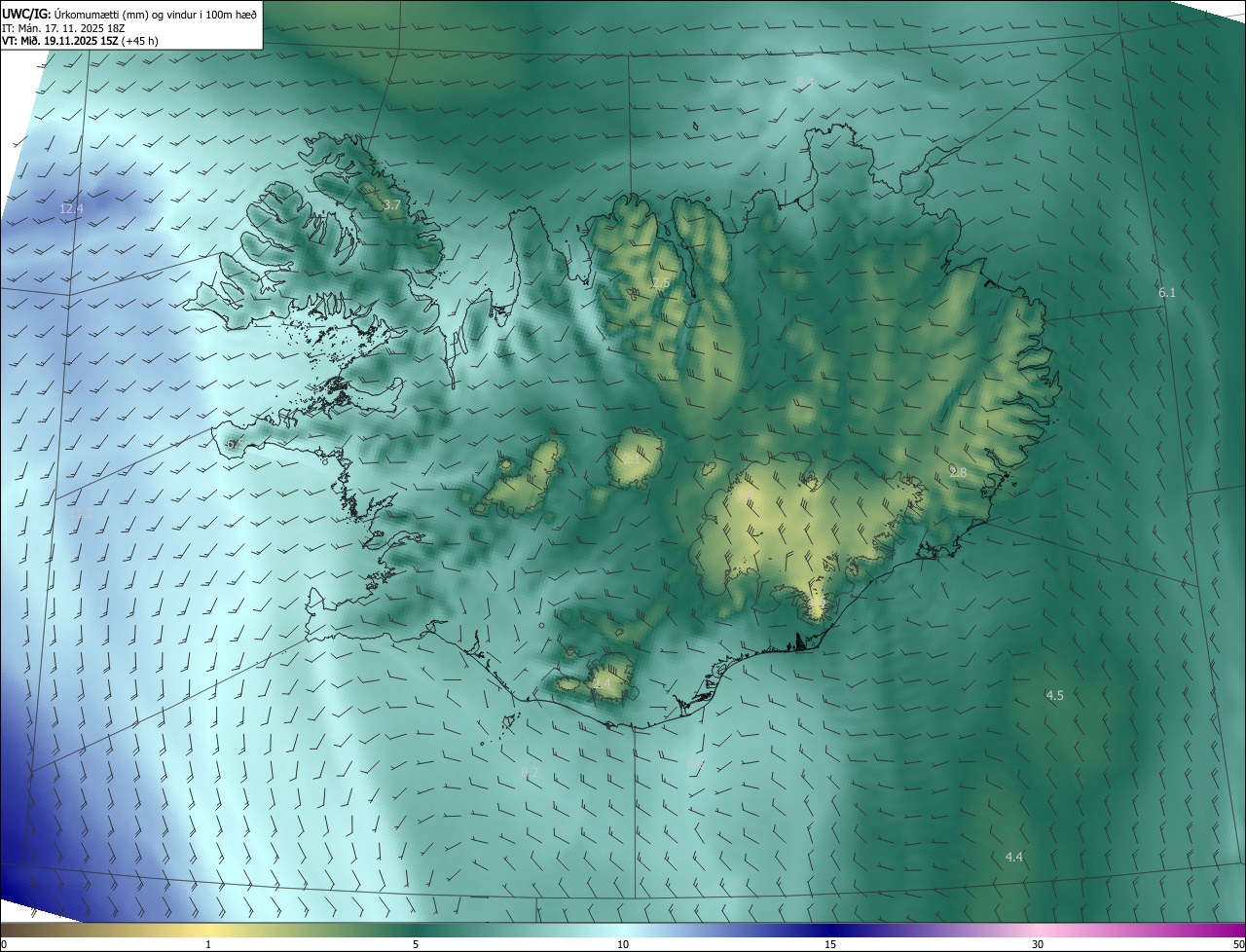The image size is (1246, 952).
Task: Click the '1' tick on the color scale
Action: point(208,944)
